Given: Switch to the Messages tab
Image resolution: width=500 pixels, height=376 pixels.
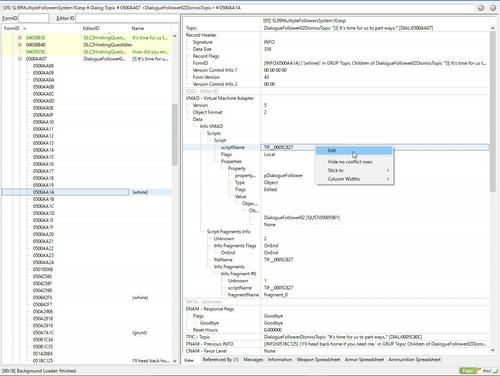Looking at the screenshot, I should click(253, 360).
